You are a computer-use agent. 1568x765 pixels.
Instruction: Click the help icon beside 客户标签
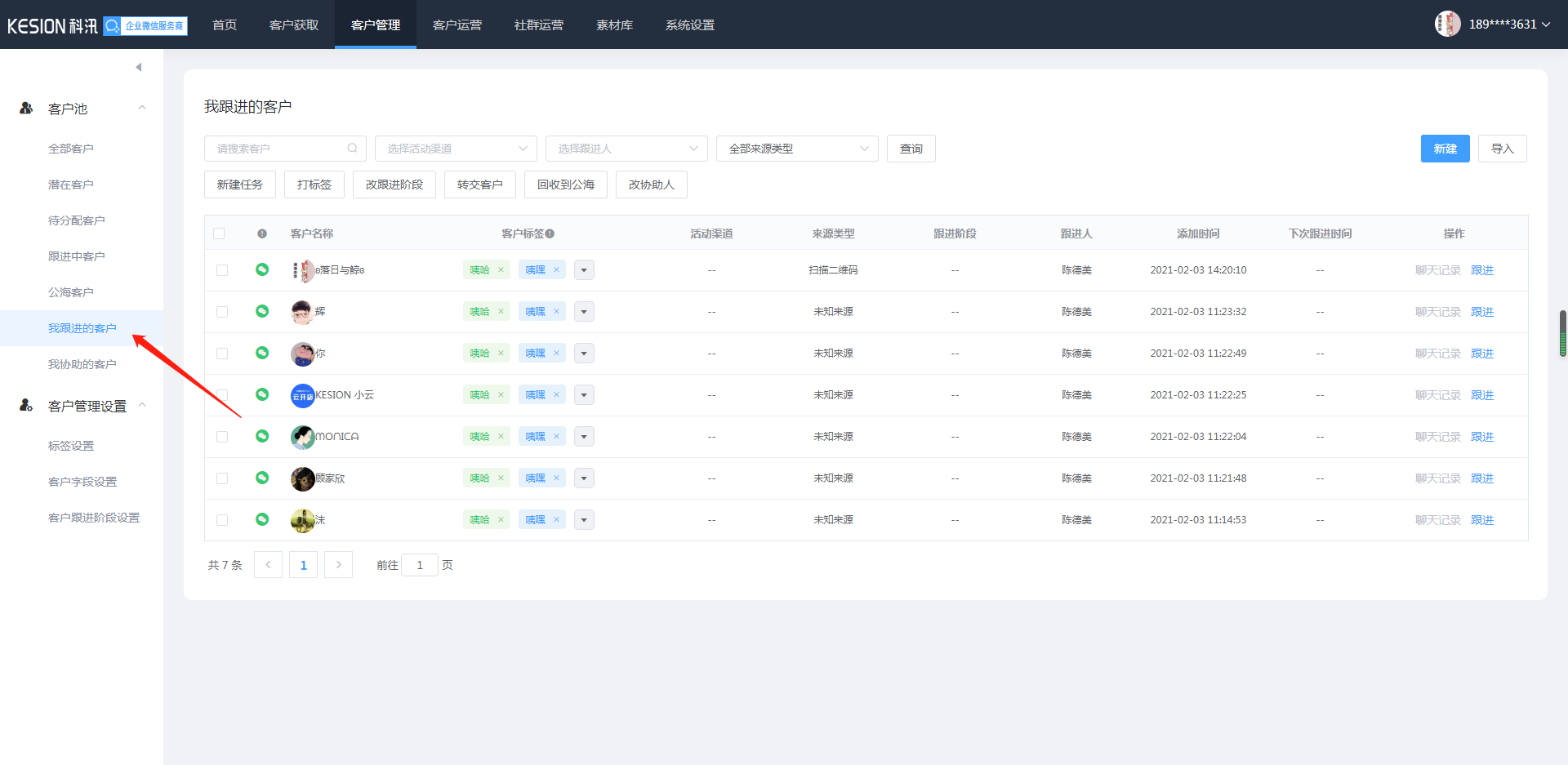point(550,234)
